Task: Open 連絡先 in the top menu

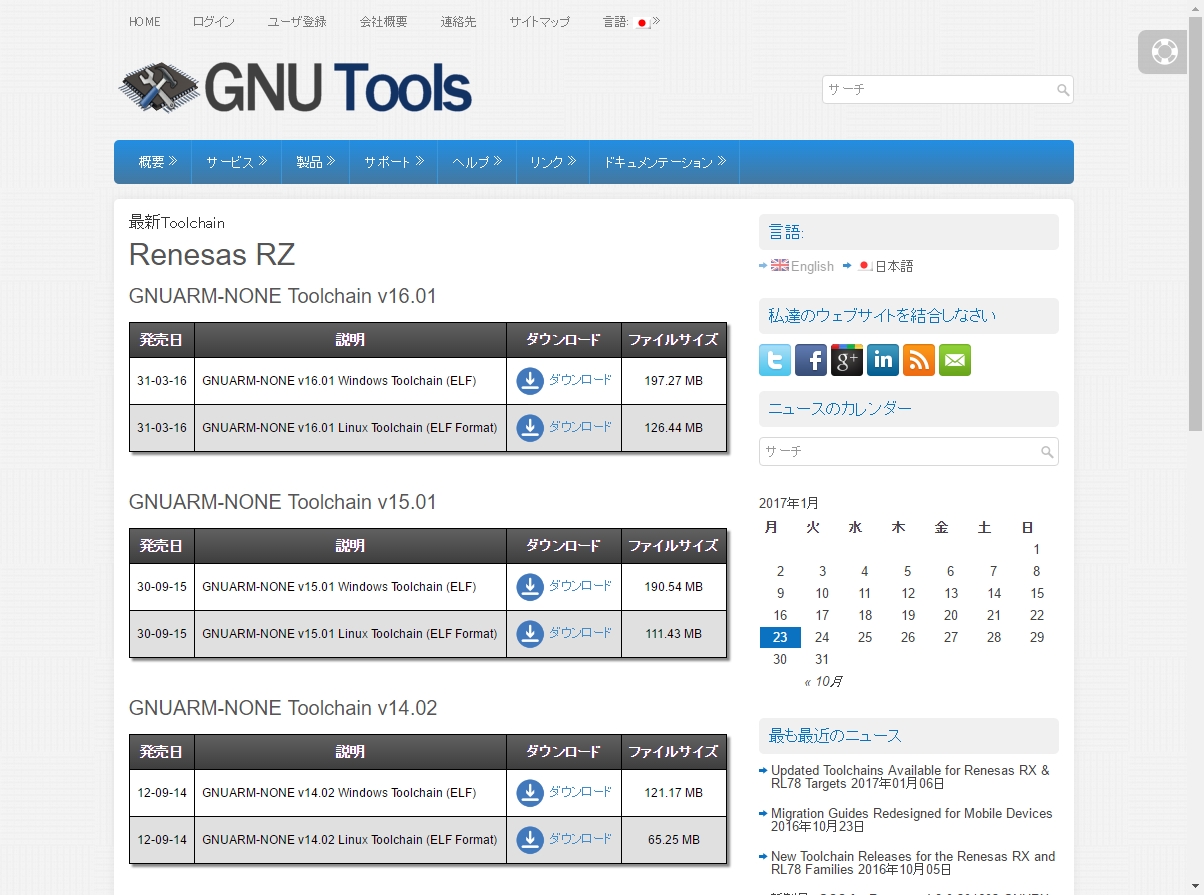Action: tap(458, 22)
